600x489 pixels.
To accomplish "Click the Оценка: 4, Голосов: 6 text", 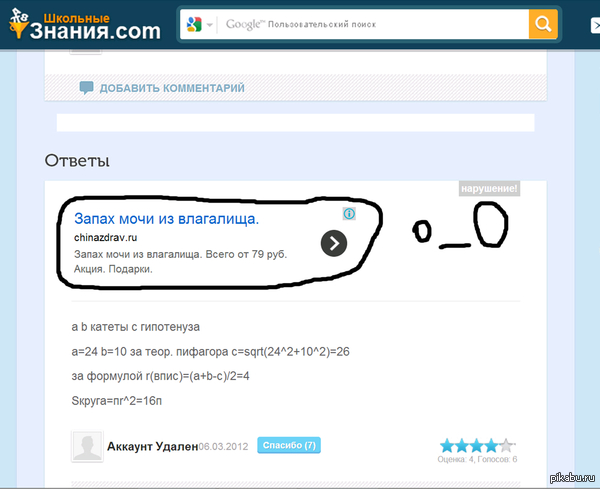I will [477, 459].
